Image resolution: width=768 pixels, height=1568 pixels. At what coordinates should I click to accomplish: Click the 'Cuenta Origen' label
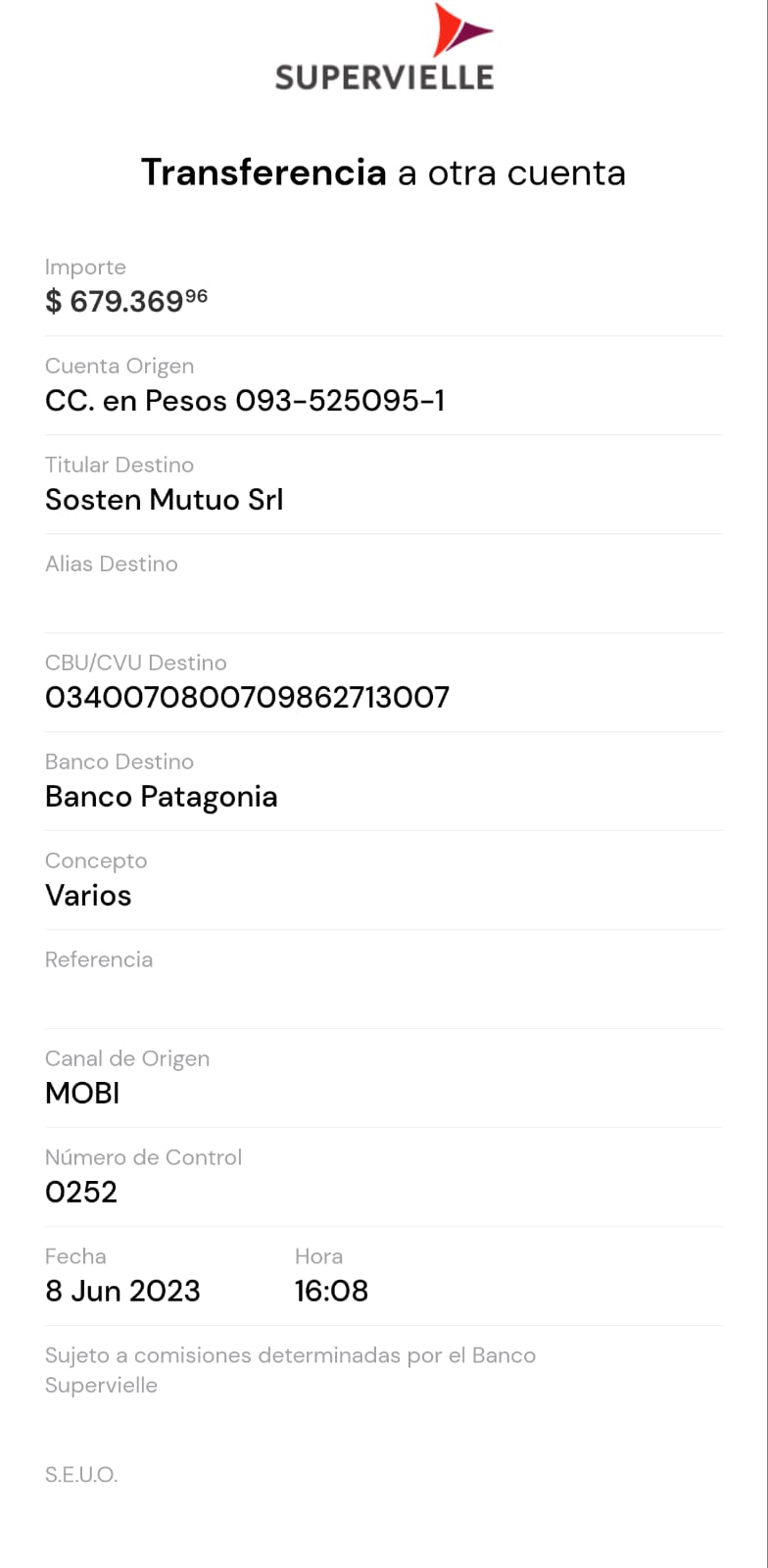pyautogui.click(x=120, y=367)
